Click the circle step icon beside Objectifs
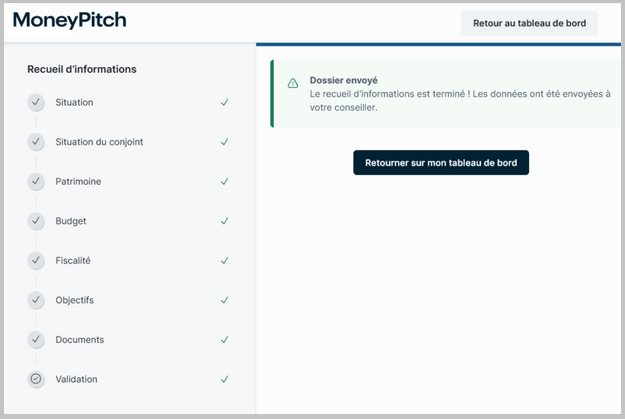The image size is (625, 419). click(x=36, y=300)
